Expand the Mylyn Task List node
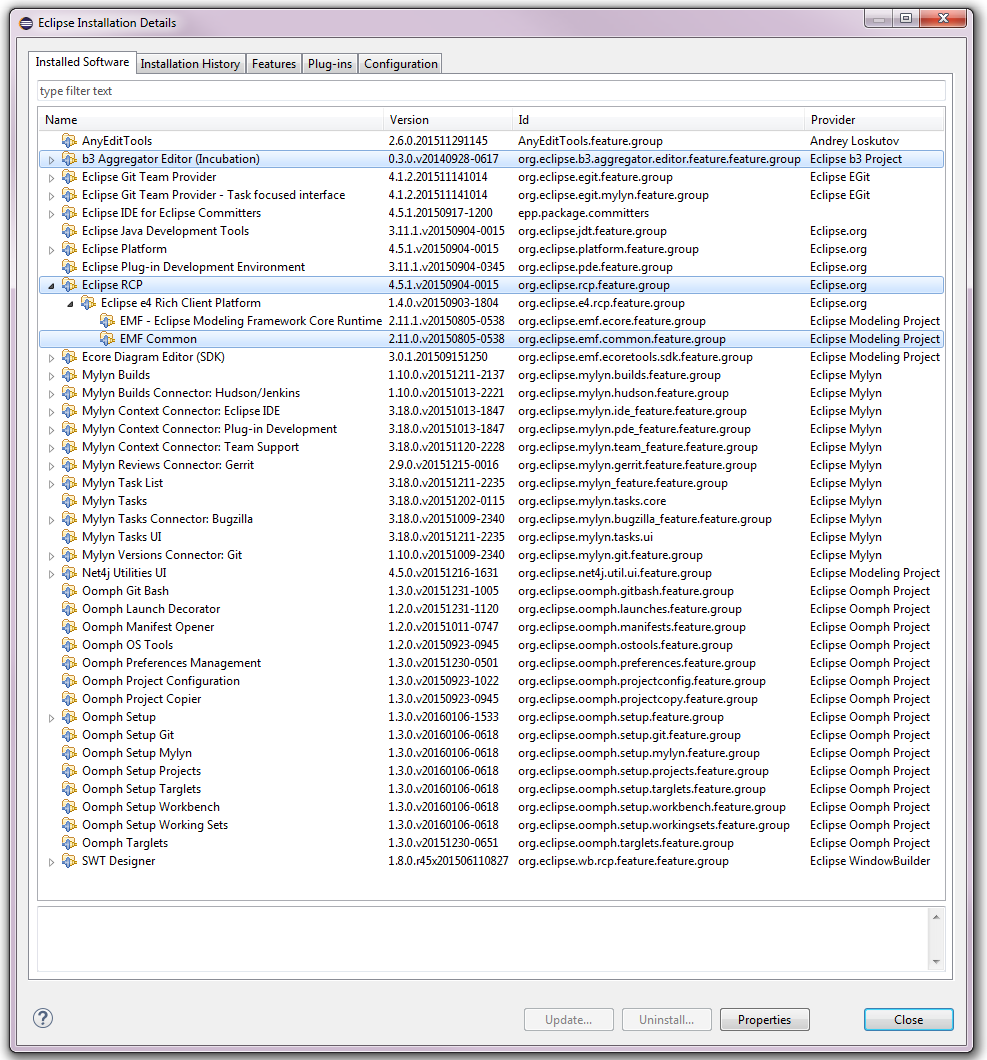 click(x=51, y=484)
